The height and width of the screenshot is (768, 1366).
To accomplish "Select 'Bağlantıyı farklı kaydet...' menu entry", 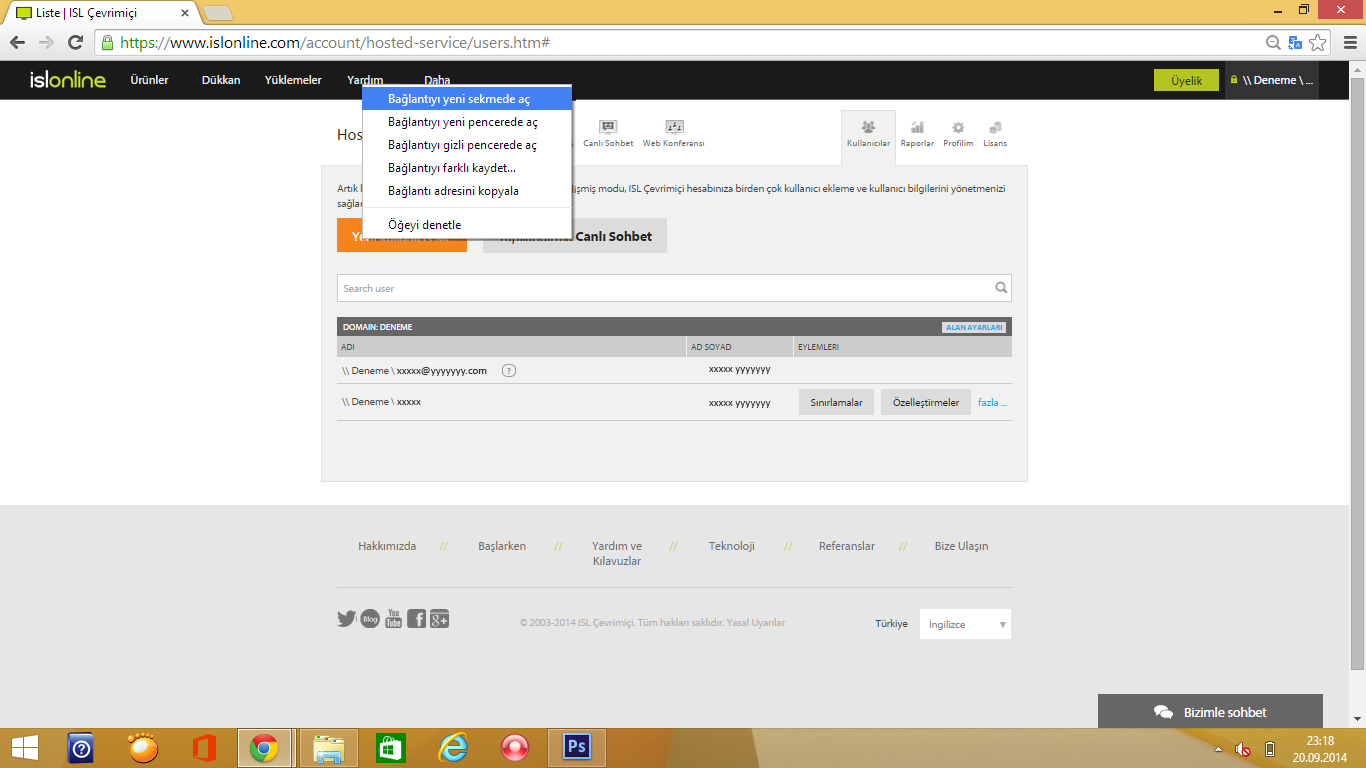I will (x=467, y=168).
